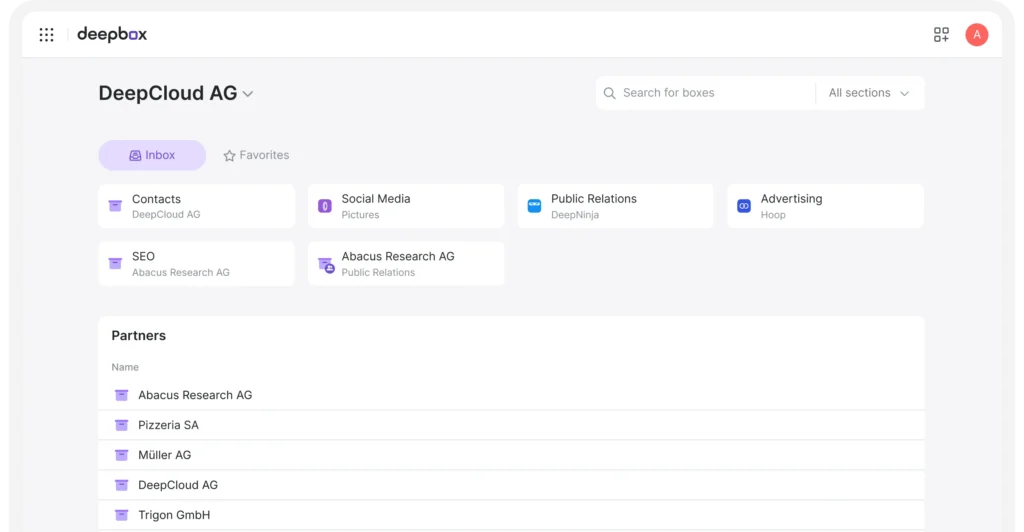Open the app launcher grid icon

(46, 35)
